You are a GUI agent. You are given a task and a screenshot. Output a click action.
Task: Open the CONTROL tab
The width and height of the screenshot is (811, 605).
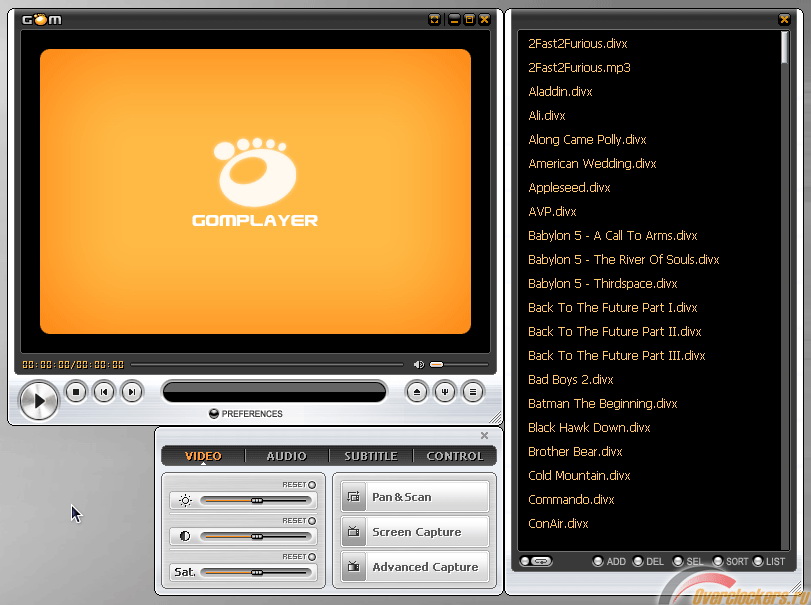point(455,456)
